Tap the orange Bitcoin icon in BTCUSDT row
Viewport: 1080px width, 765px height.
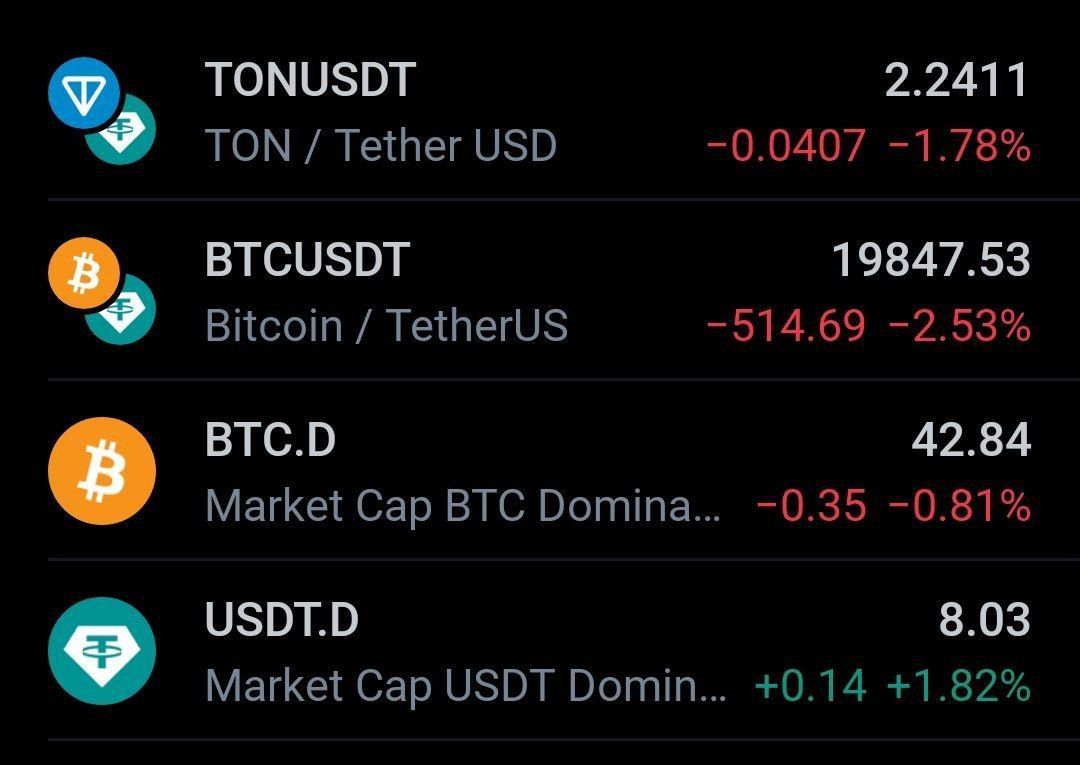(x=84, y=273)
